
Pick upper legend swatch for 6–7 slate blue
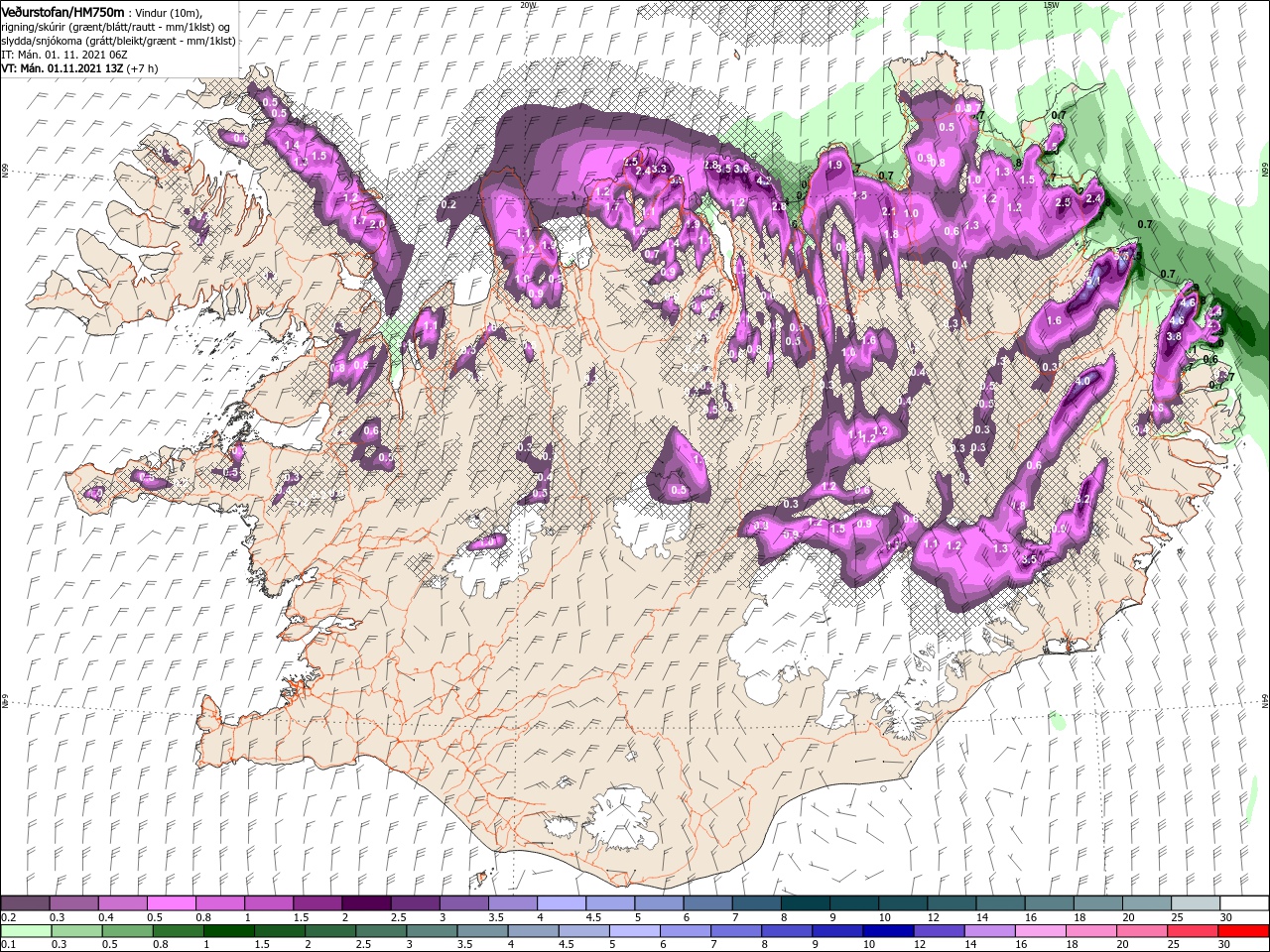click(x=707, y=903)
